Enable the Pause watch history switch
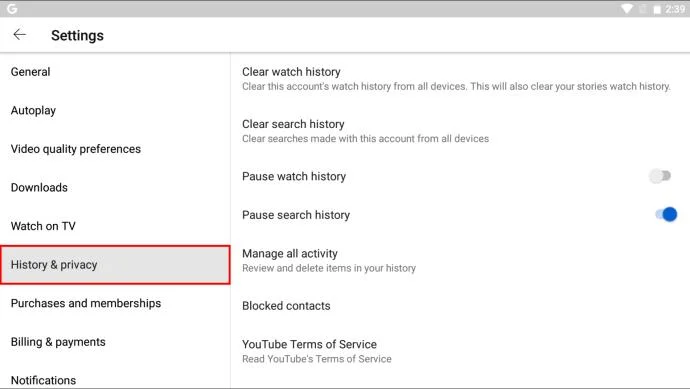 tap(660, 176)
